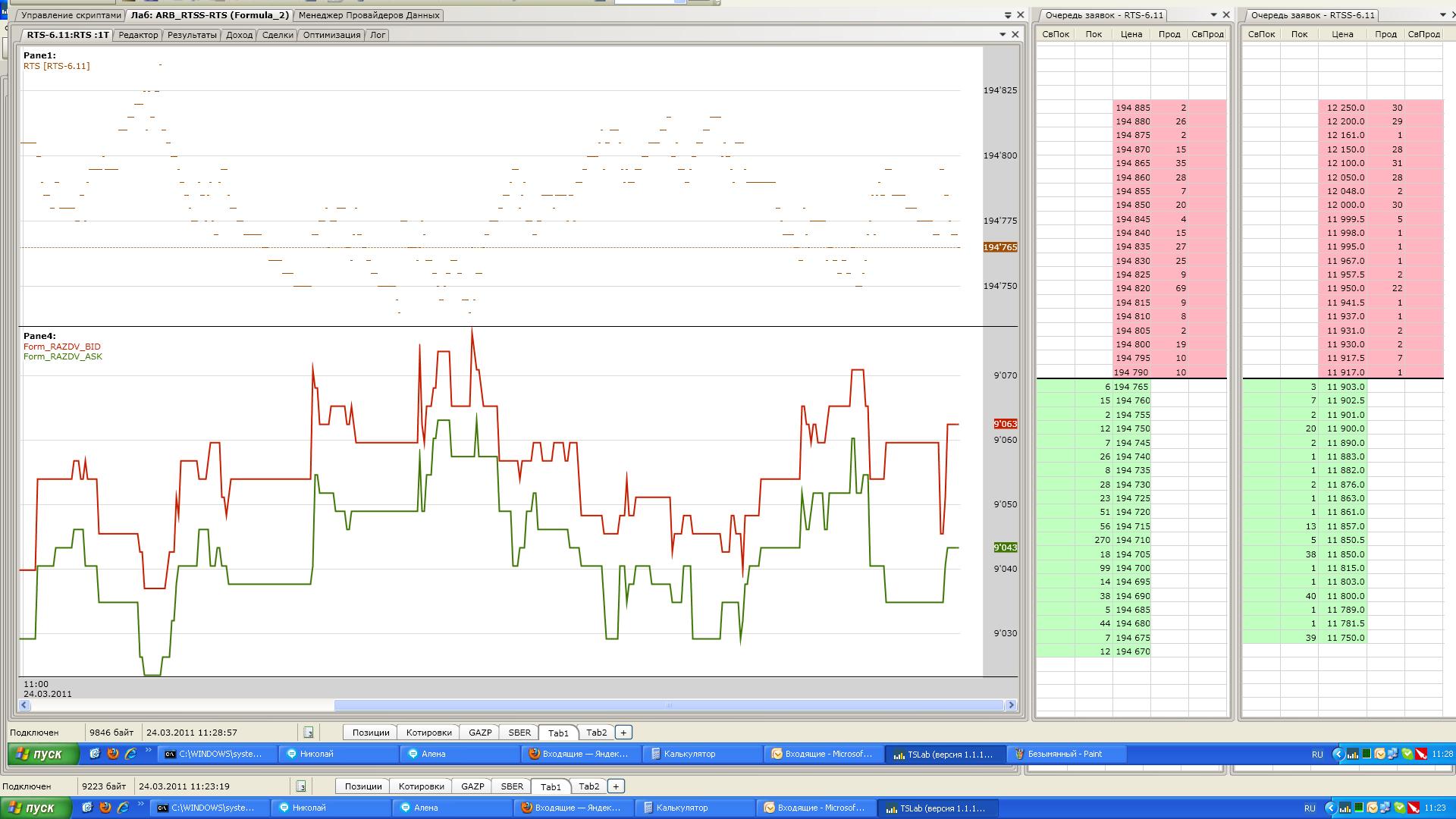Open main document window list dropdown
This screenshot has height=819, width=1456.
pyautogui.click(x=1008, y=15)
